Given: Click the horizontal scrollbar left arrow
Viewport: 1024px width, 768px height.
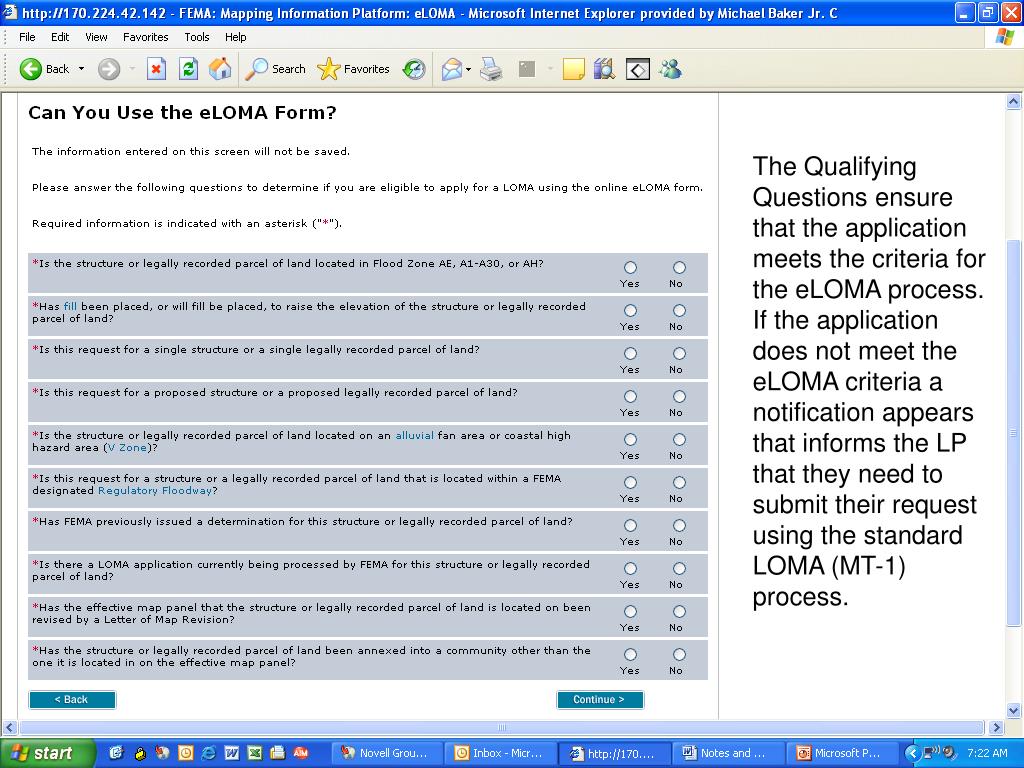Looking at the screenshot, I should point(9,727).
